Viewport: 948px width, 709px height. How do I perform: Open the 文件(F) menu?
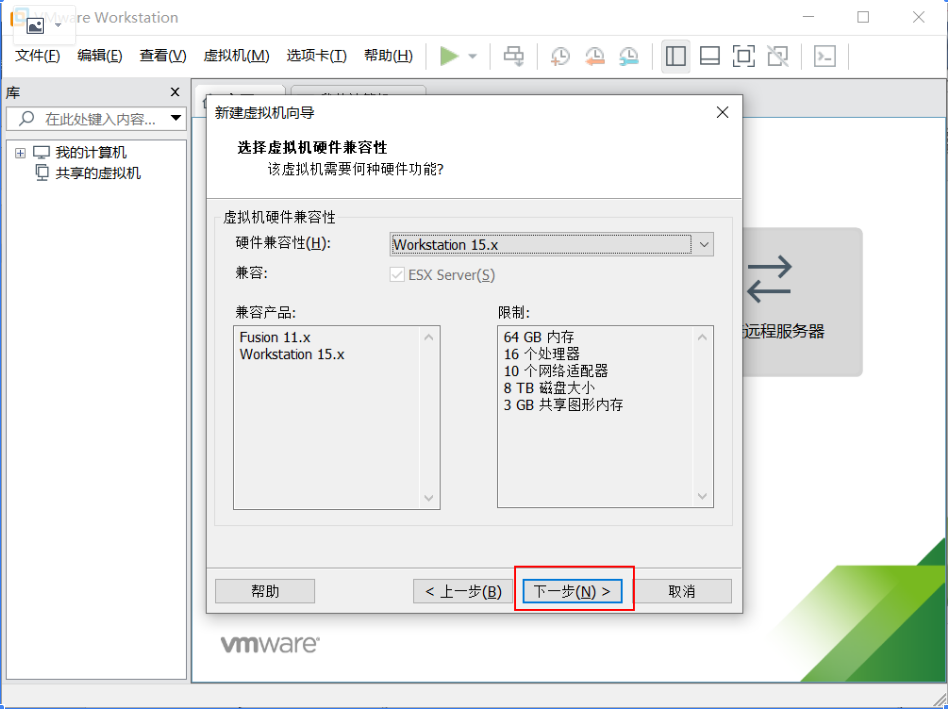click(37, 56)
